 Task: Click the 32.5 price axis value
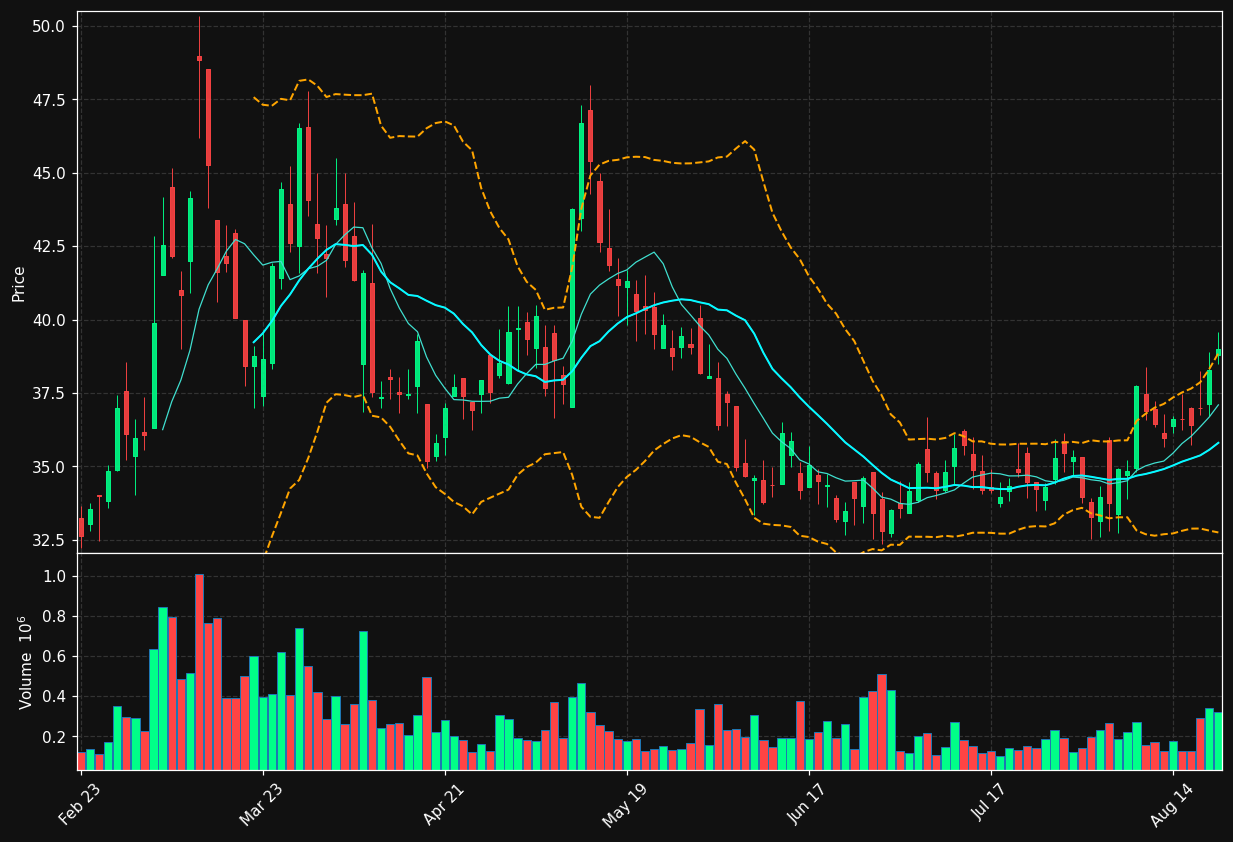click(49, 541)
